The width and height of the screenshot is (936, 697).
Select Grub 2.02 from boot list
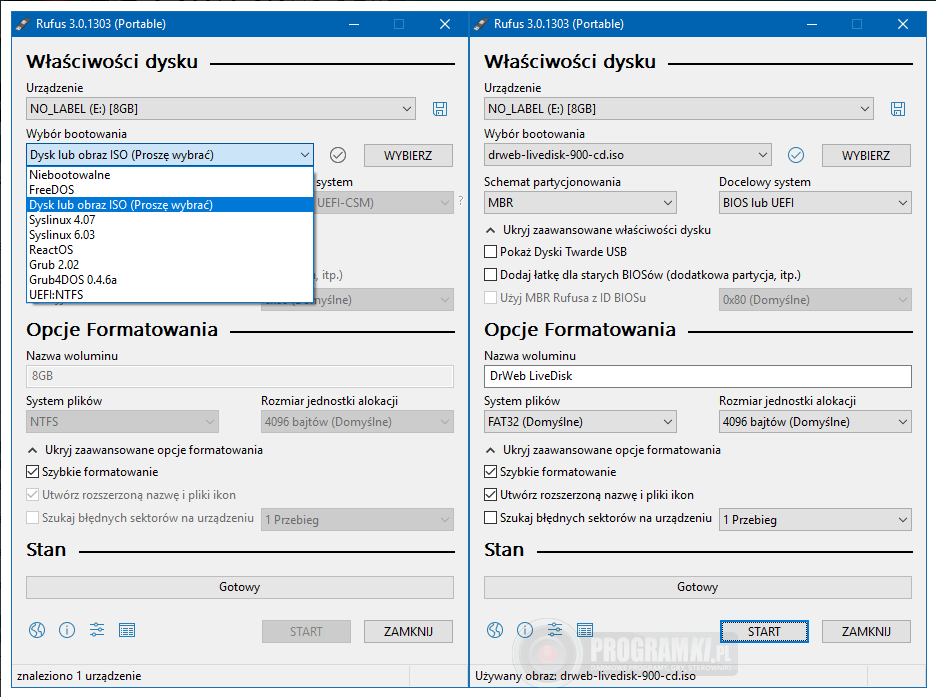170,264
